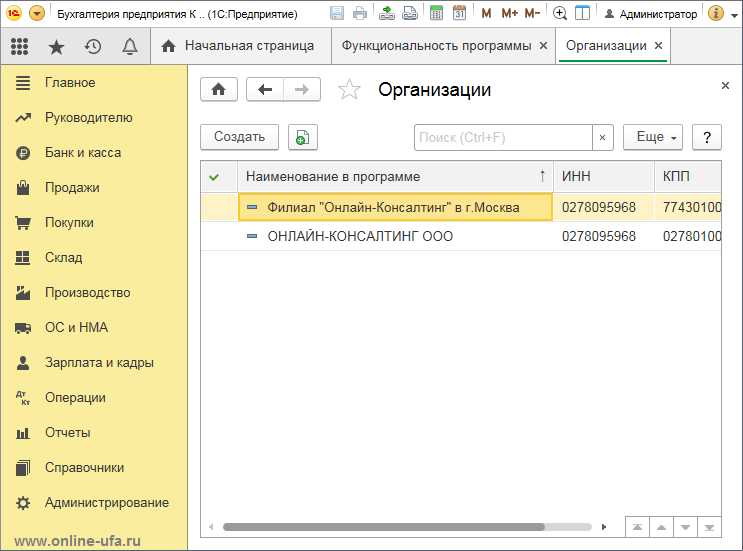The width and height of the screenshot is (743, 551).
Task: Open help with the ? button
Action: pos(707,137)
